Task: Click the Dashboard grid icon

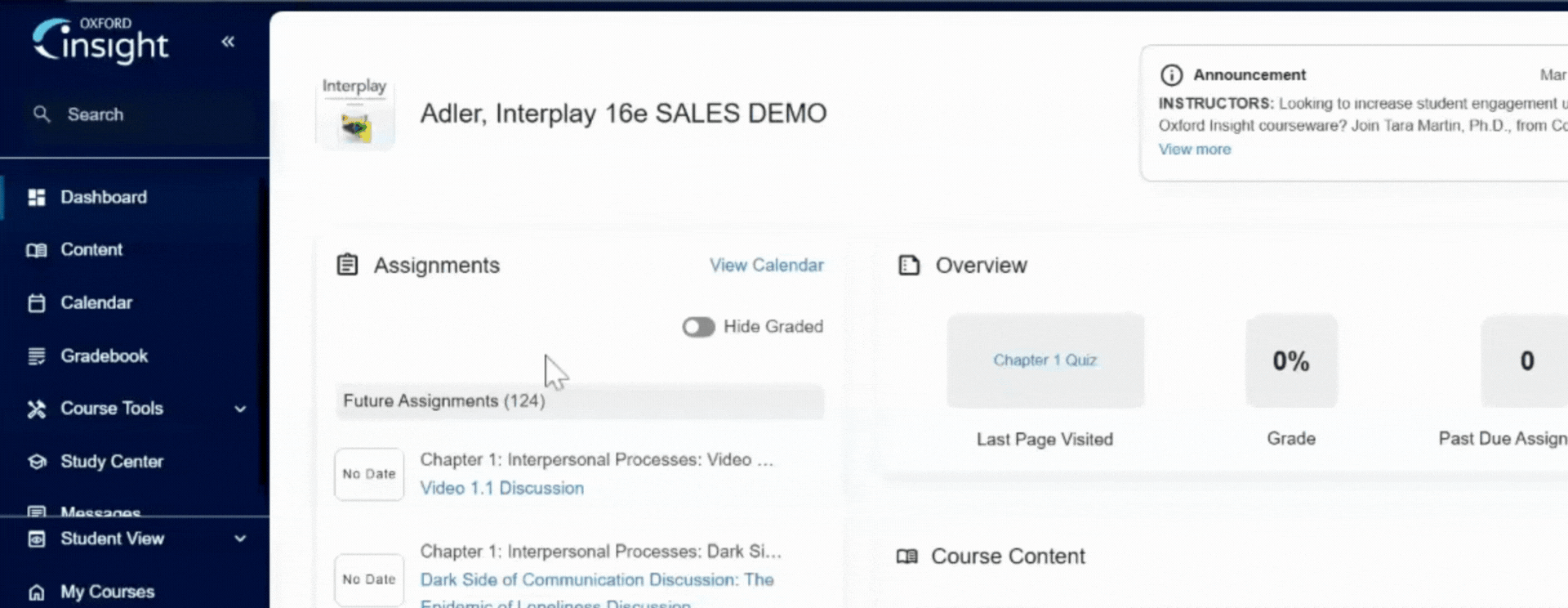Action: [x=37, y=198]
